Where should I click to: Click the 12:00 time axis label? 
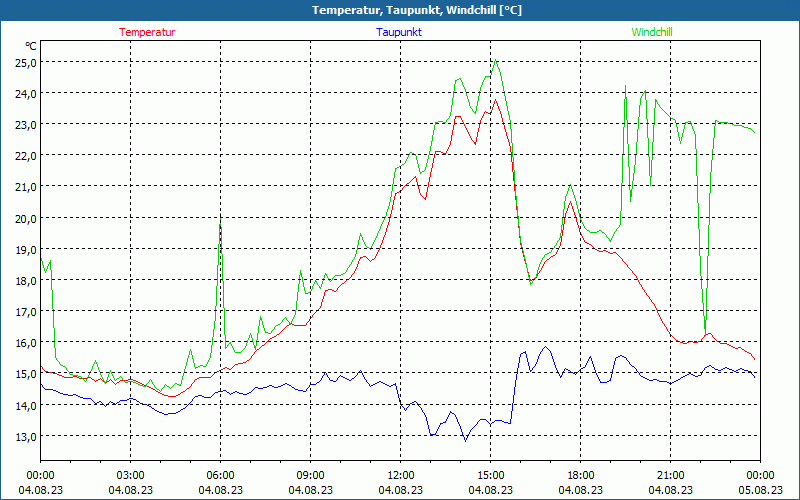400,475
